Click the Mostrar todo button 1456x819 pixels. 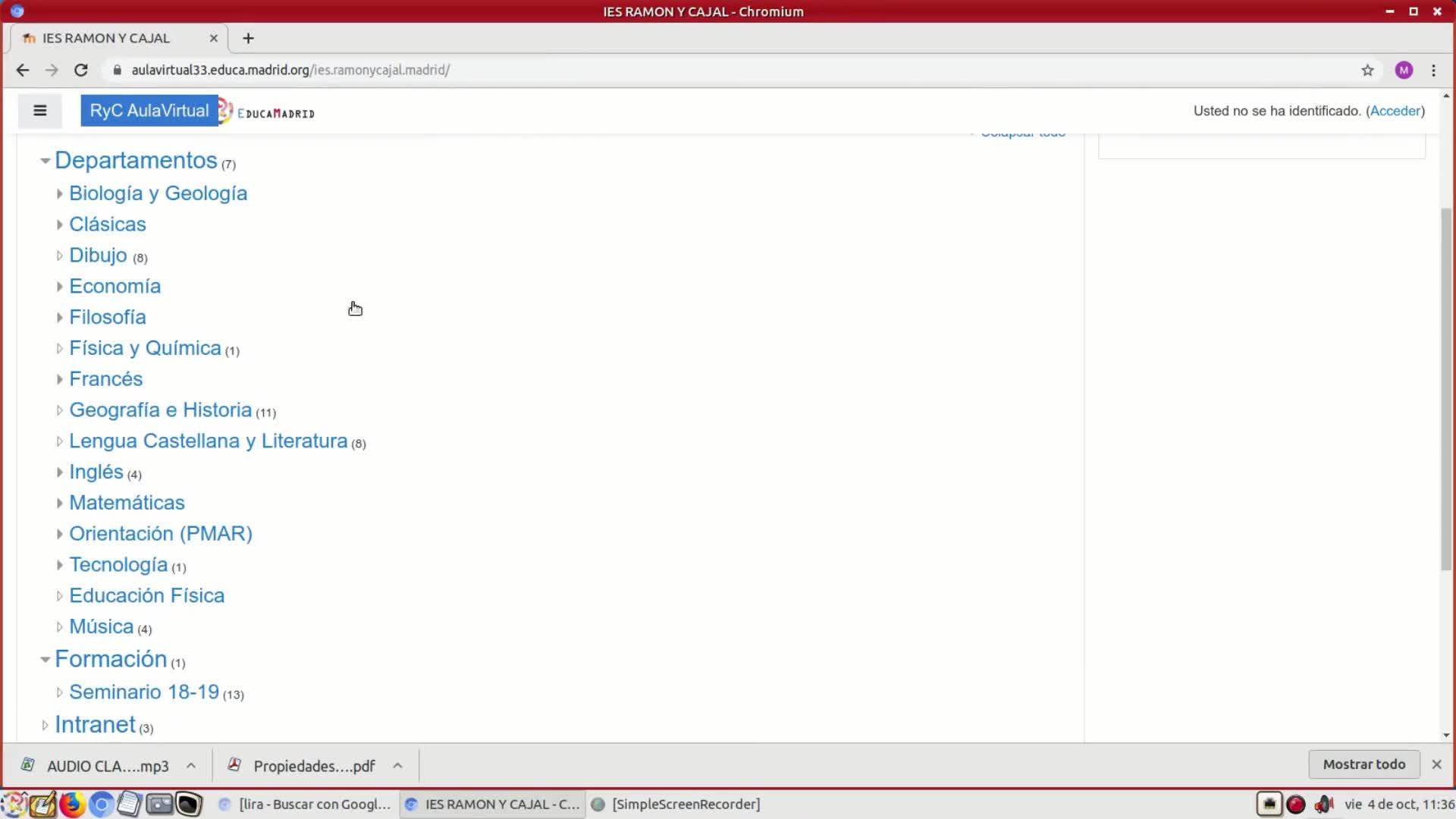[x=1363, y=764]
